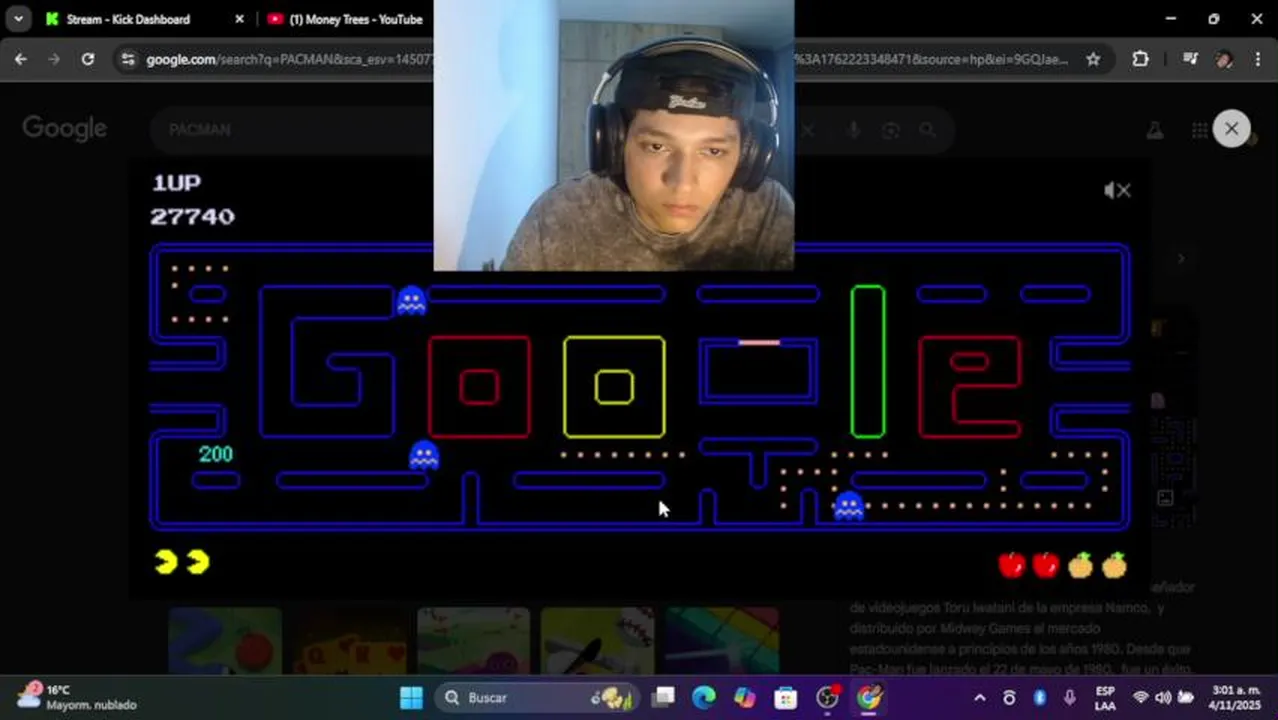Open volume control in tray
1278x720 pixels.
tap(1163, 697)
